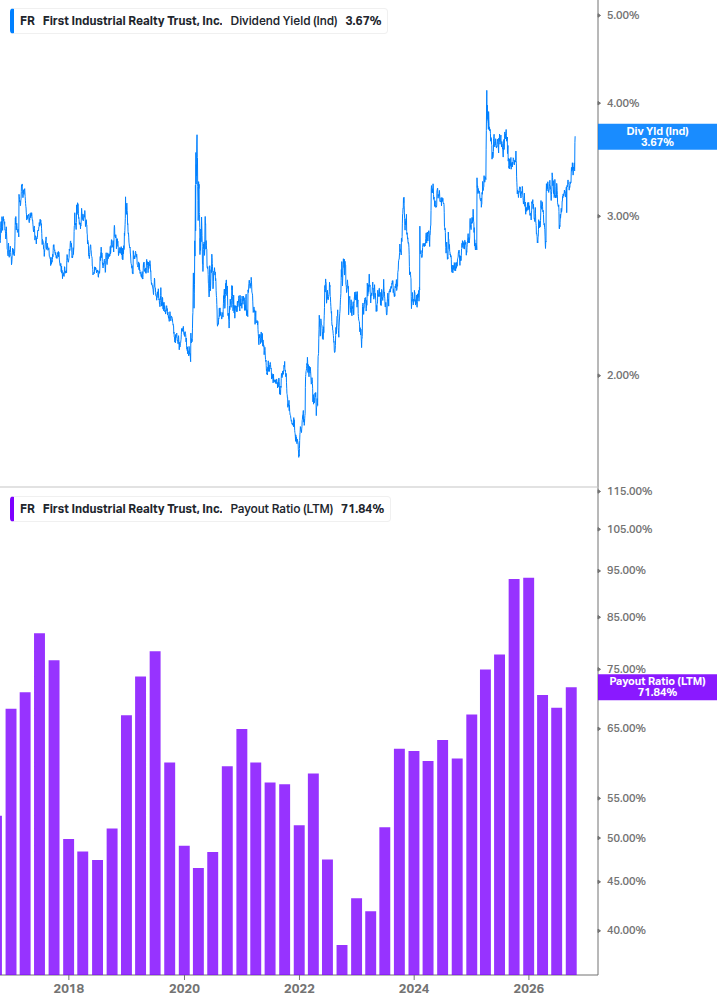
Task: Click the 2026 label on the time axis
Action: click(x=529, y=988)
